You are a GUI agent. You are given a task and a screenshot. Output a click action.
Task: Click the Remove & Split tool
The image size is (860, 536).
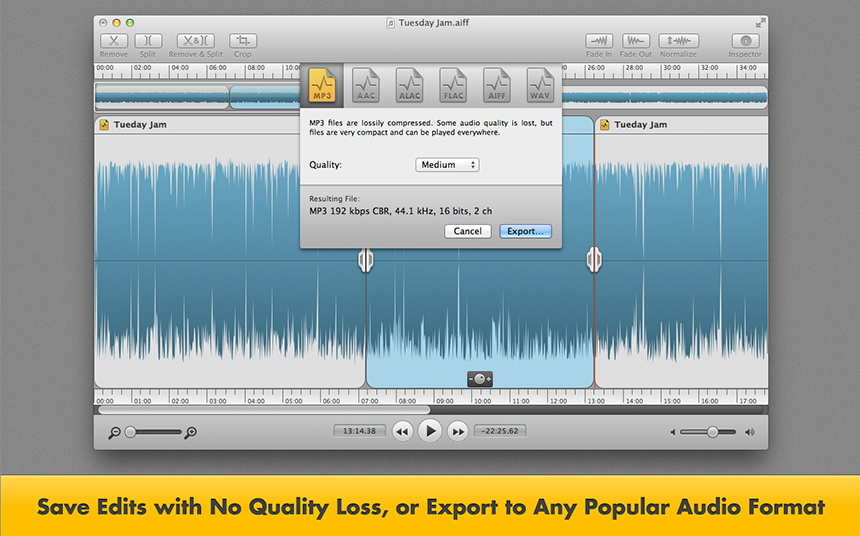[x=196, y=41]
